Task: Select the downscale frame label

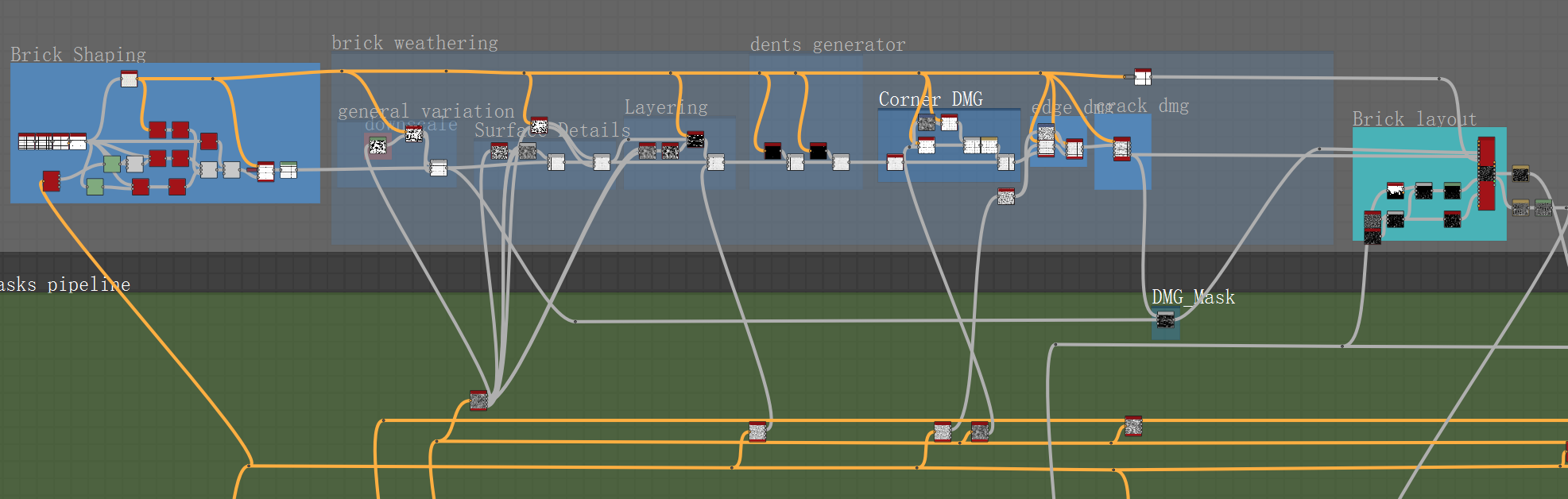Action: (x=411, y=125)
